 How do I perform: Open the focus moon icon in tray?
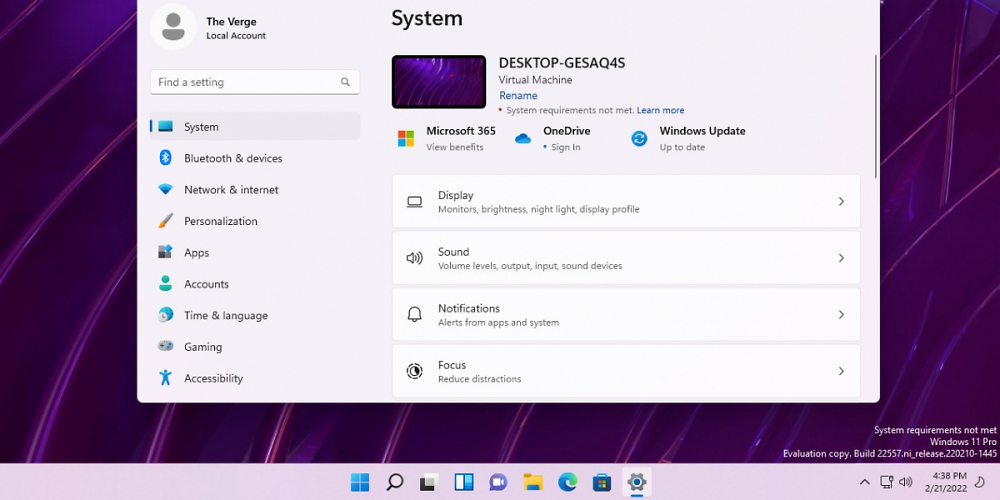coord(980,482)
